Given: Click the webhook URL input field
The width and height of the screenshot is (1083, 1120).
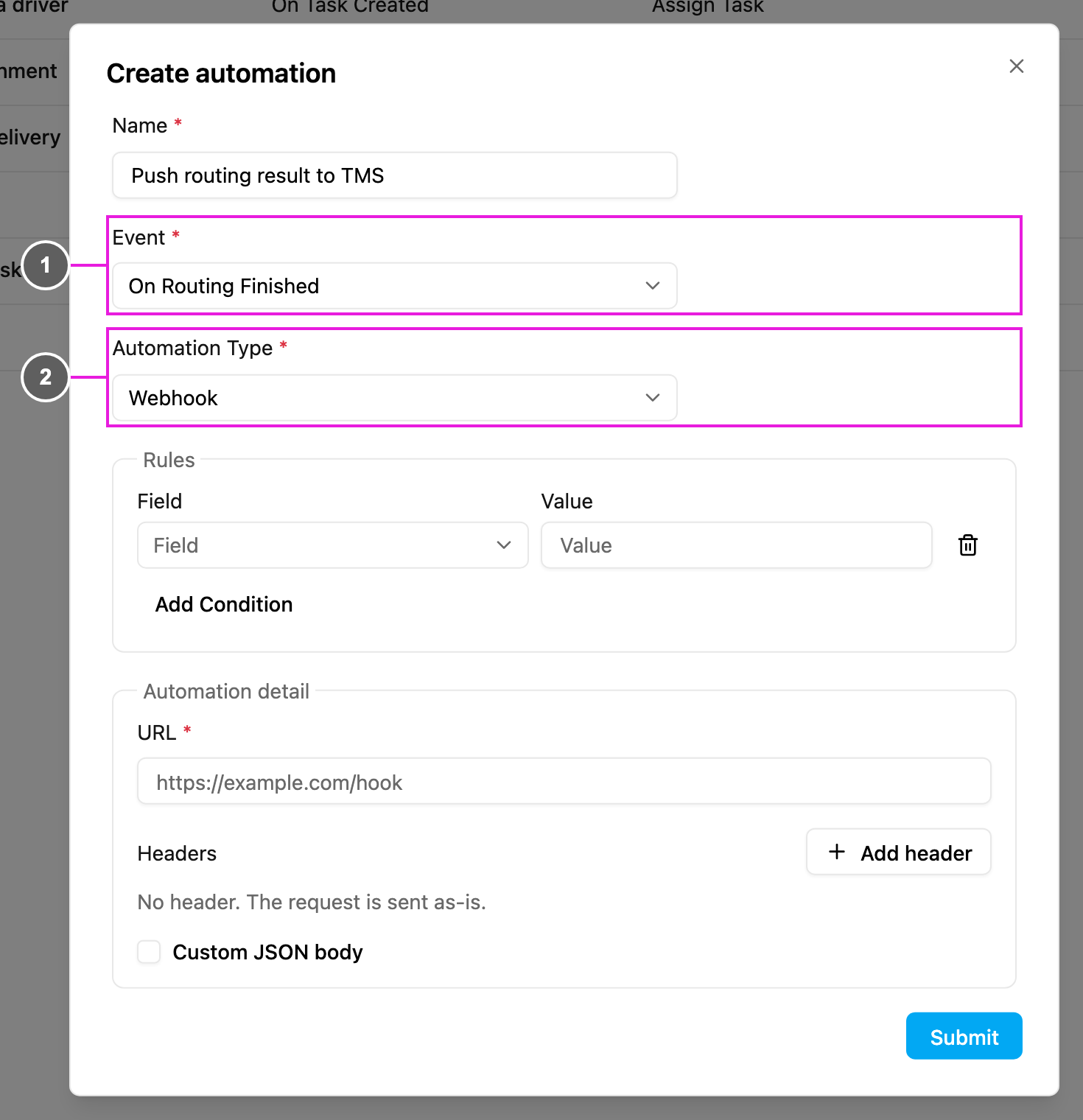Looking at the screenshot, I should click(x=564, y=781).
